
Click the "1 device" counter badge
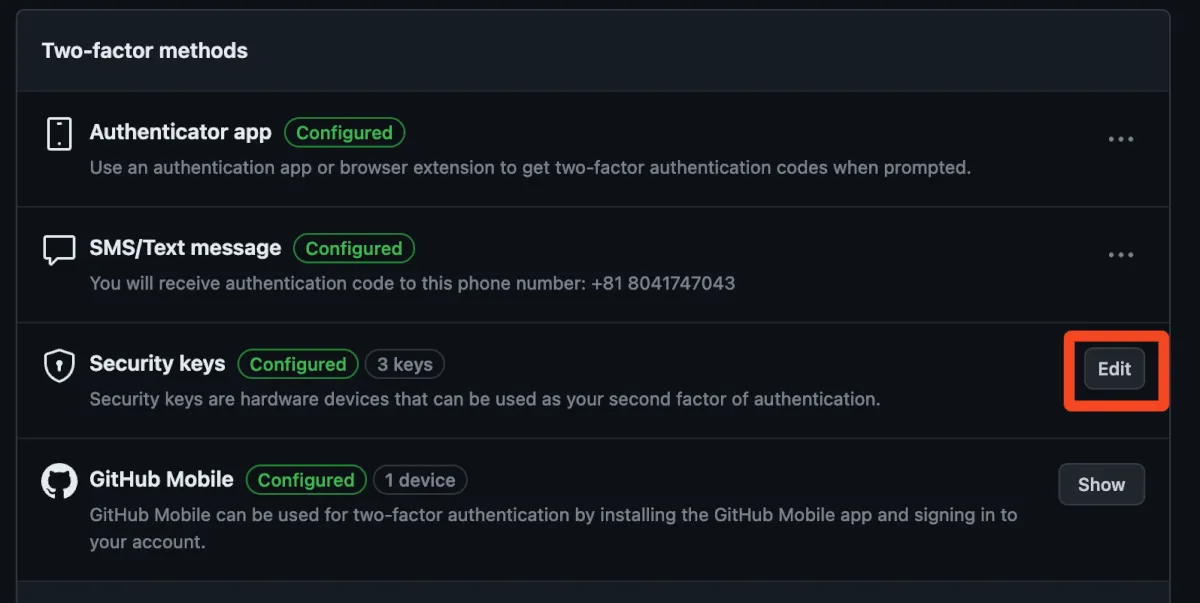coord(420,481)
